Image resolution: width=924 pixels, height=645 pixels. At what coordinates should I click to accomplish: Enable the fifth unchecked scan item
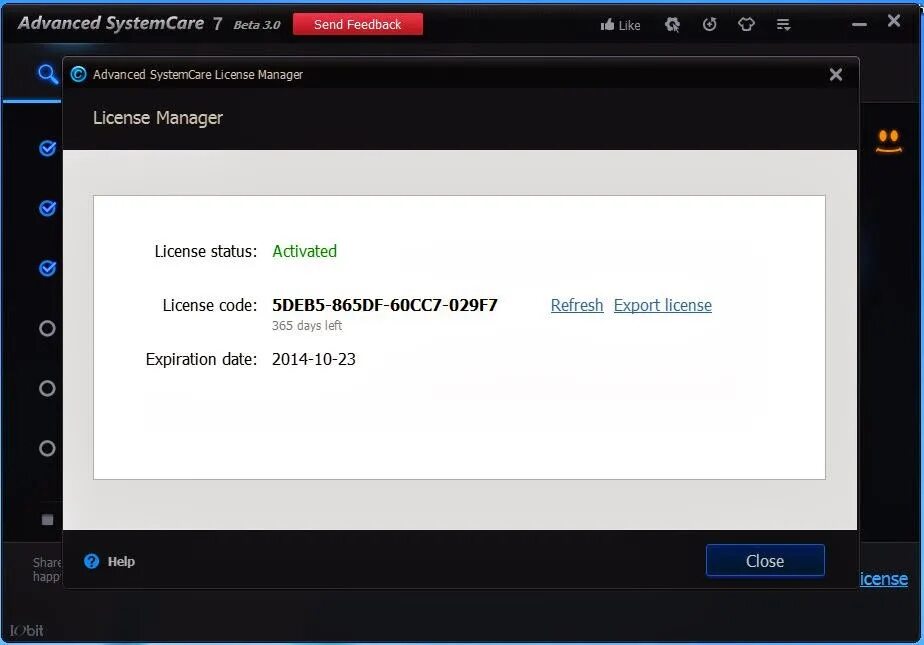tap(47, 388)
